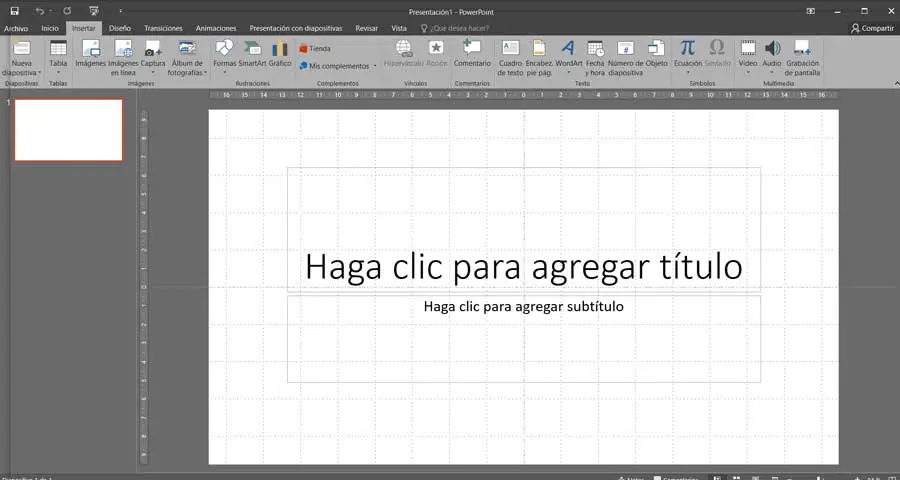Open the Archivo tab
The height and width of the screenshot is (480, 900).
pyautogui.click(x=16, y=28)
